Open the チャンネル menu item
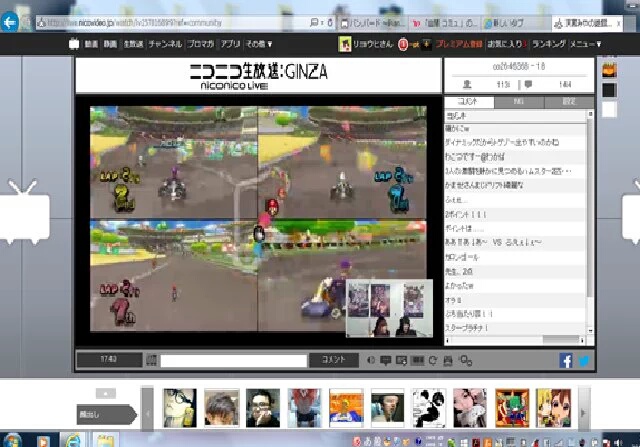 click(x=165, y=44)
